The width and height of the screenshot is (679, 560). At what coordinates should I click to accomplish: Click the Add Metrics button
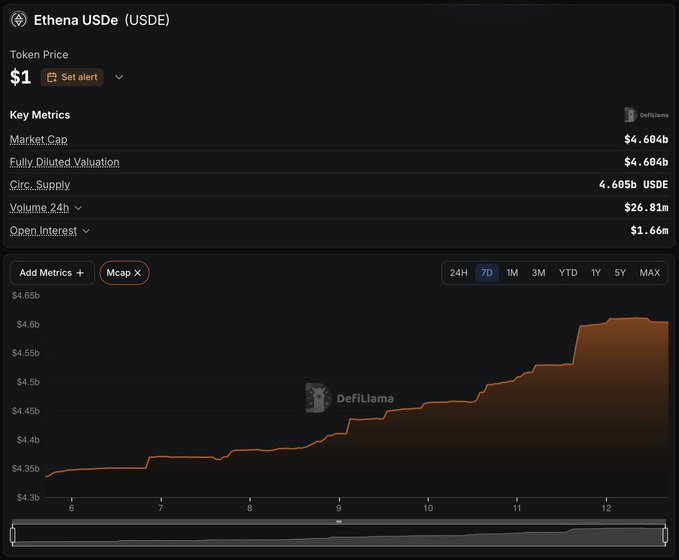[52, 273]
